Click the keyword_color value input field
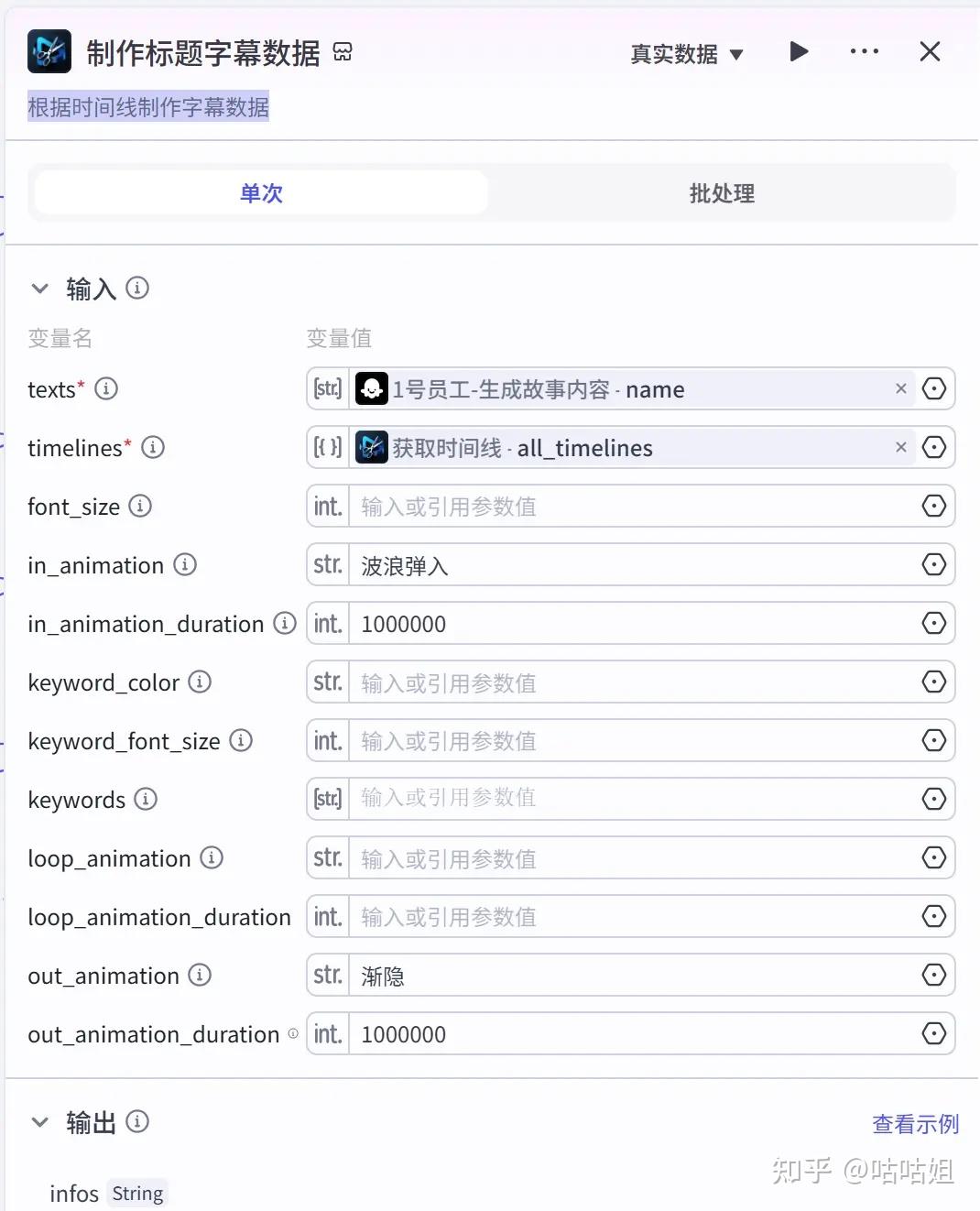 [632, 682]
